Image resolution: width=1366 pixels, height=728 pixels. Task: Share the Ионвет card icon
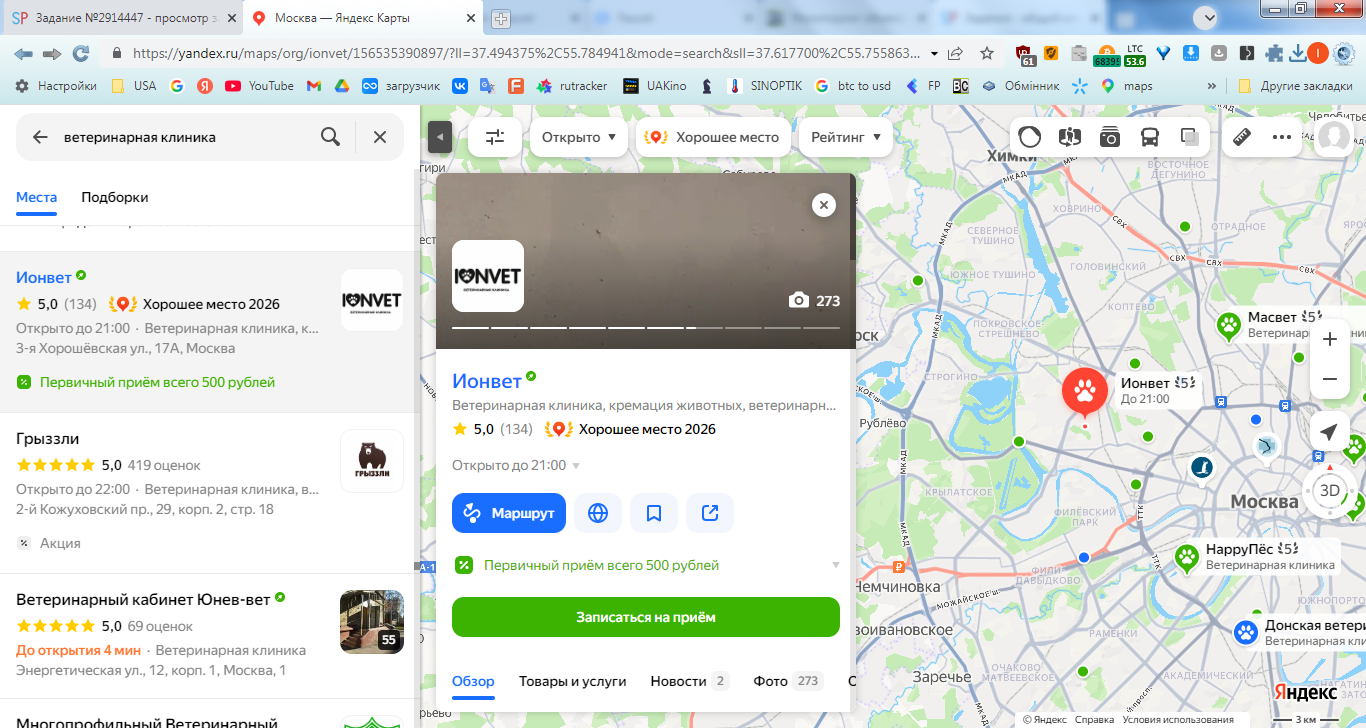[x=710, y=513]
